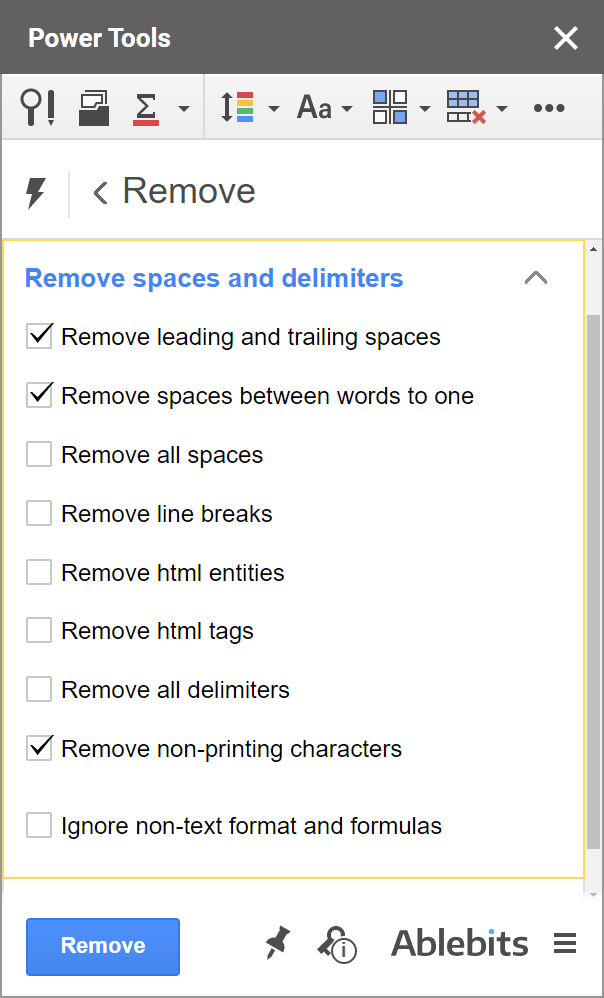Disable Remove non-printing characters
The image size is (604, 998).
[x=38, y=747]
